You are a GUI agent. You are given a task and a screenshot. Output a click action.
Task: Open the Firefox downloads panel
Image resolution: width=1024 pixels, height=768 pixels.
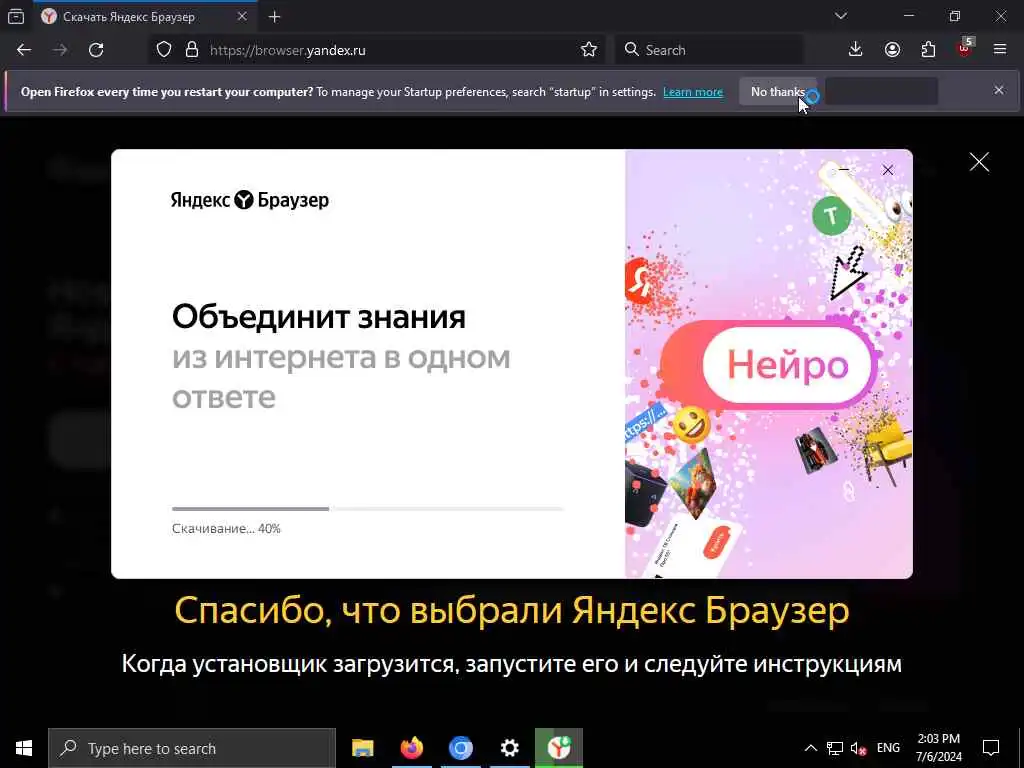(856, 50)
